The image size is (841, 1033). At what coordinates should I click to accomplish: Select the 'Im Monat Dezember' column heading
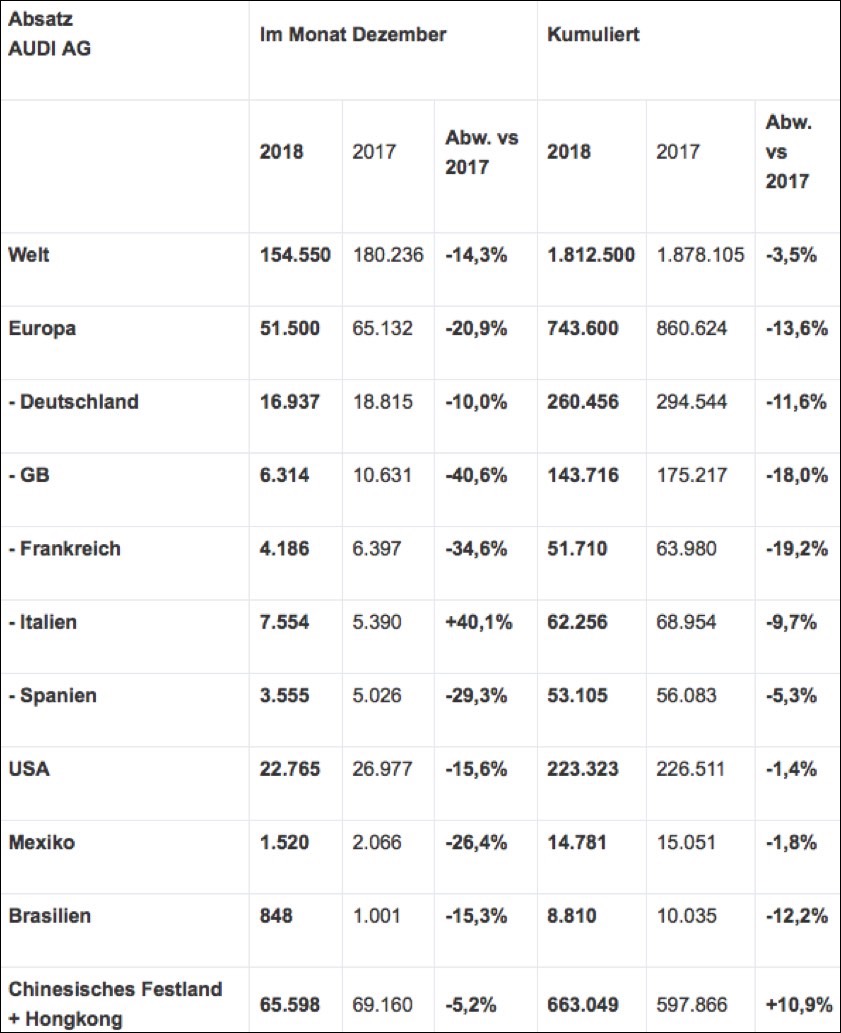(x=353, y=34)
